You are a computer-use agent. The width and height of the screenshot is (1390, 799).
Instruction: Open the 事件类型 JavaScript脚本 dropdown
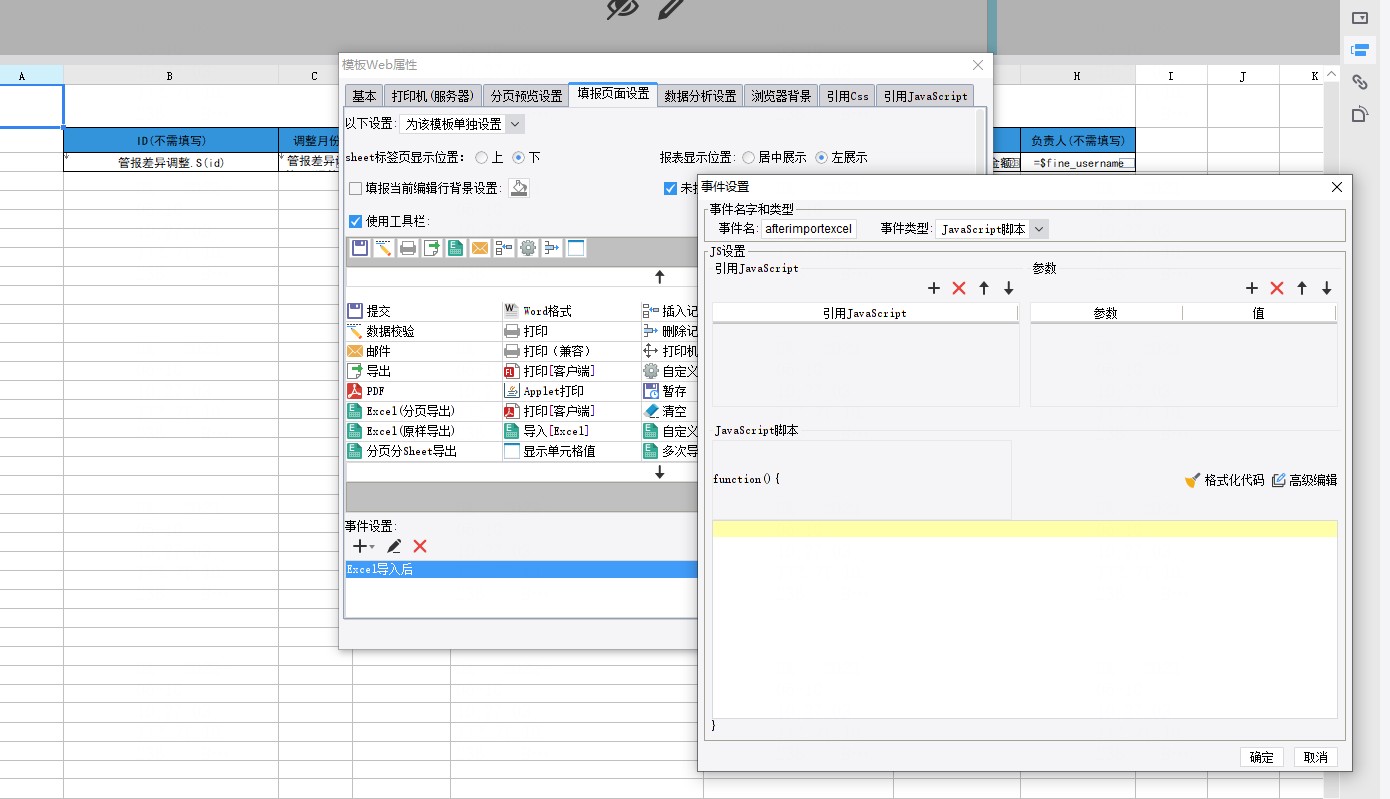click(992, 229)
